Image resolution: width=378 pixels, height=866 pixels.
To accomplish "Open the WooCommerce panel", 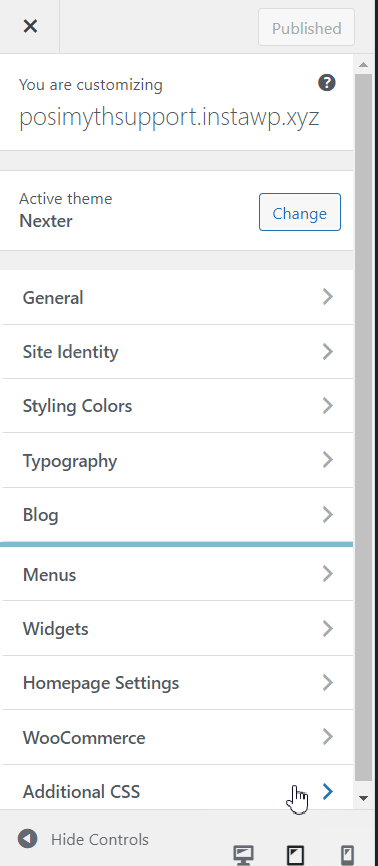I will tap(176, 737).
